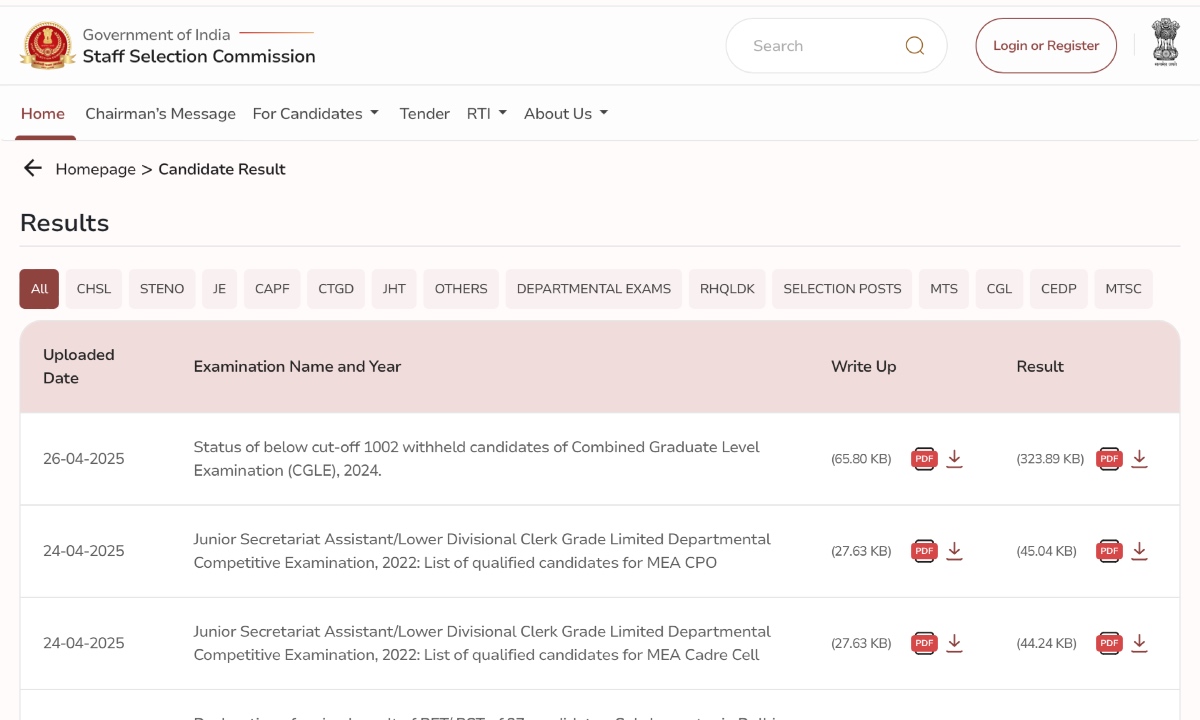
Task: Download Write Up for MEA Cadre Cell row
Action: [x=954, y=643]
